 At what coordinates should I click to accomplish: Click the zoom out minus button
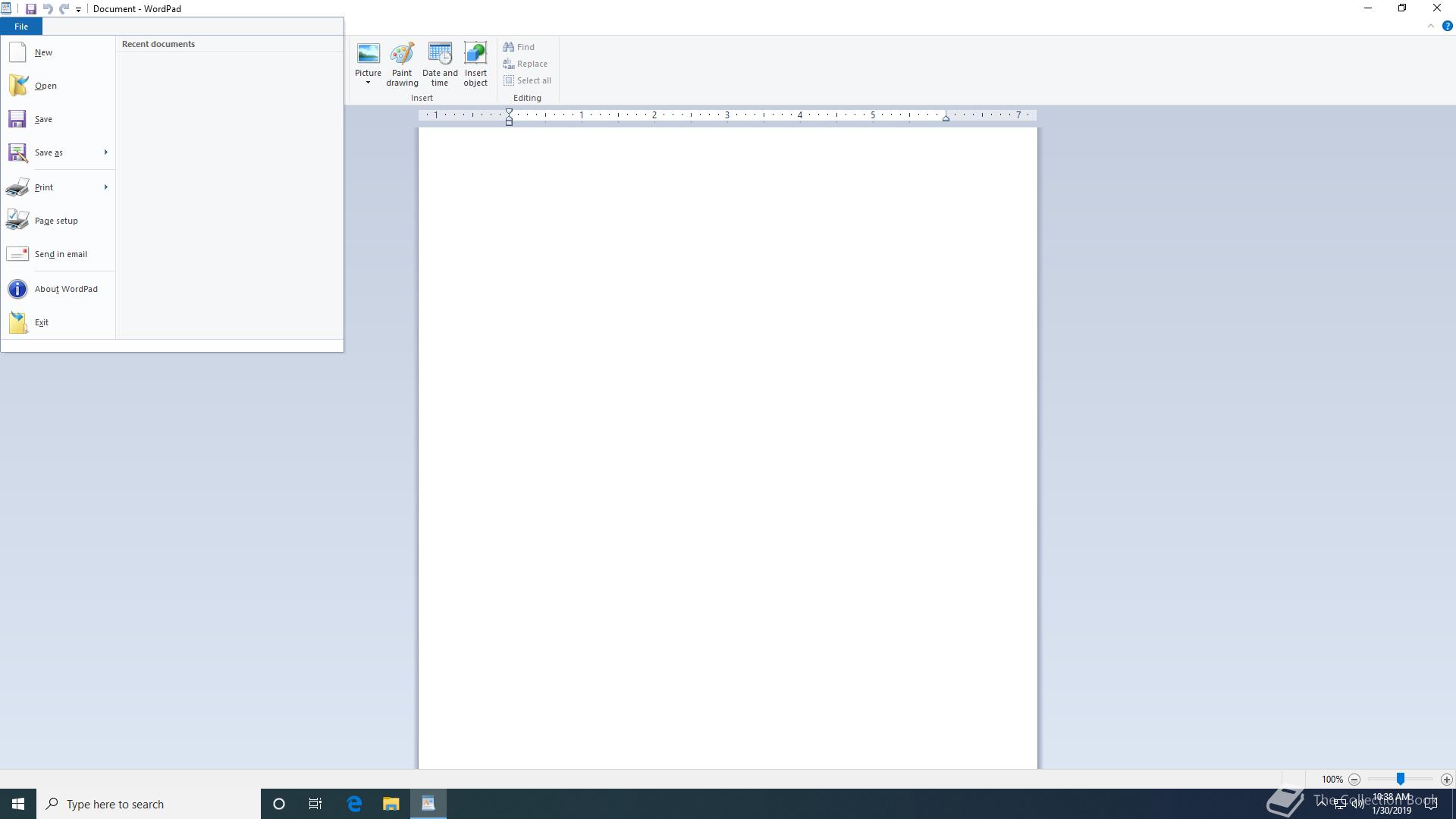coord(1354,780)
